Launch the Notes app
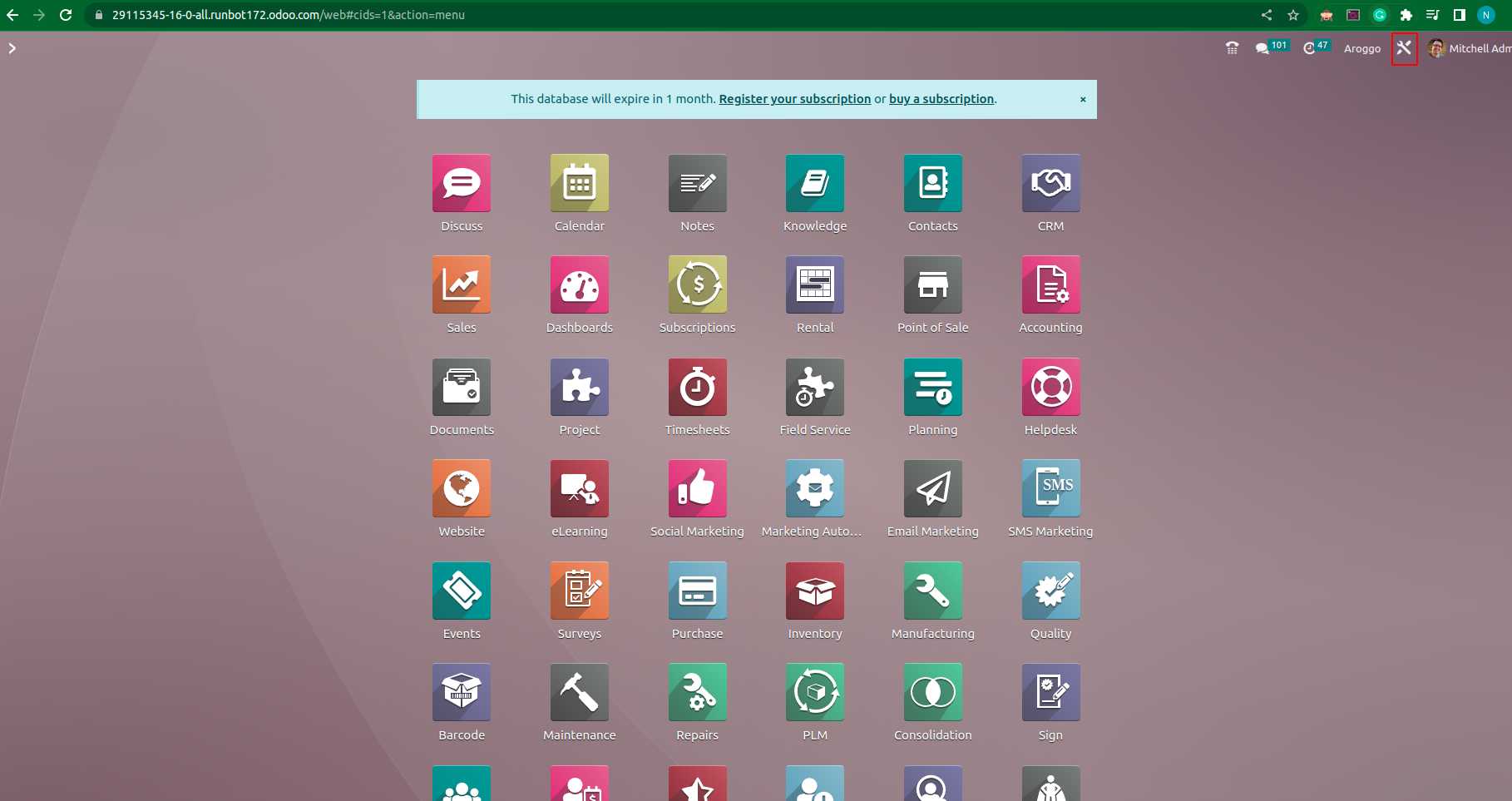 coord(697,183)
